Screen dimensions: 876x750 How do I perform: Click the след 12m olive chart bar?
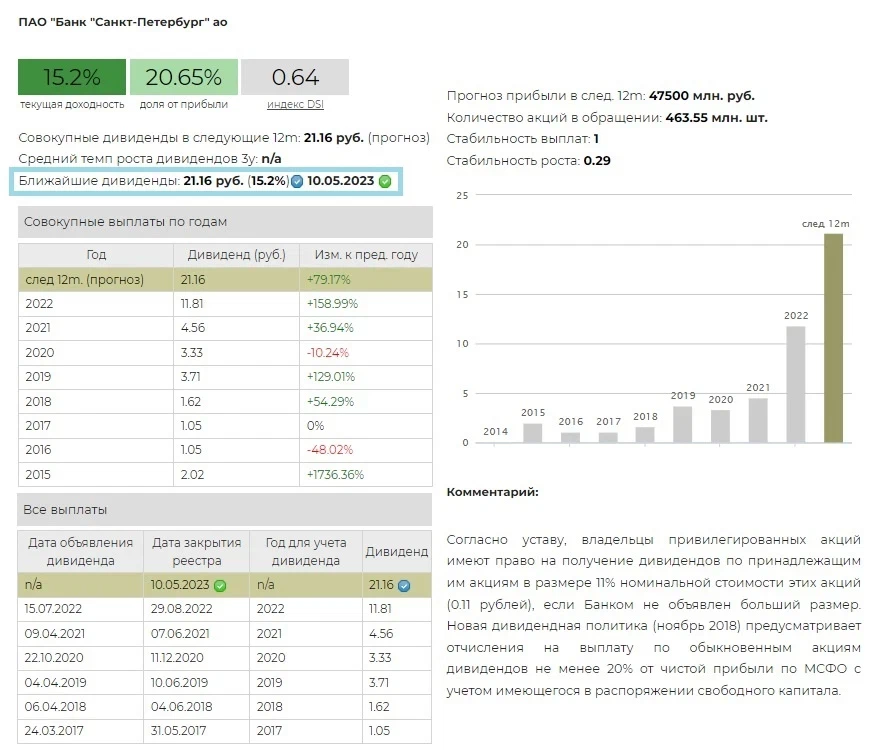[x=833, y=337]
